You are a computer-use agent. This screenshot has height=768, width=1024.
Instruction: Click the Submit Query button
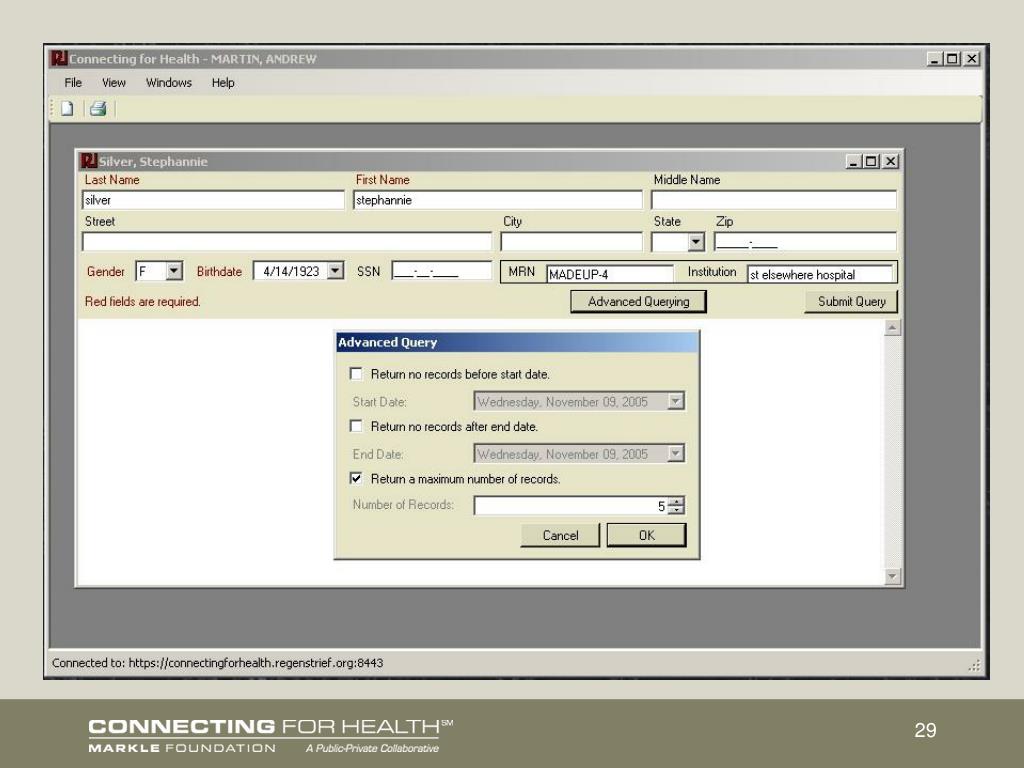click(852, 302)
